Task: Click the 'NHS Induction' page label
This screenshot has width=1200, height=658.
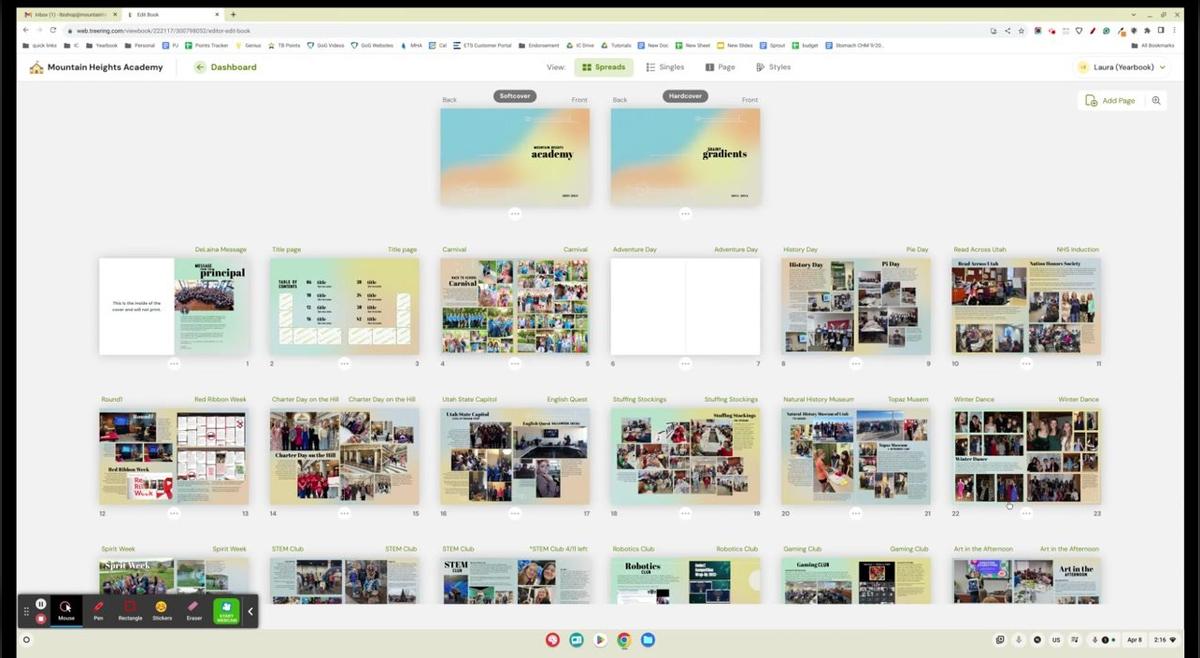Action: [1078, 249]
